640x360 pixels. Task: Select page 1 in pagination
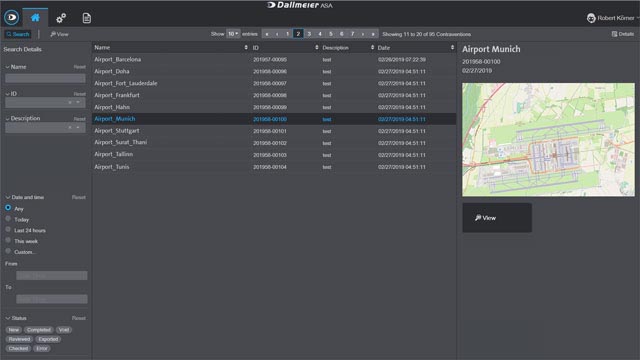tap(287, 34)
